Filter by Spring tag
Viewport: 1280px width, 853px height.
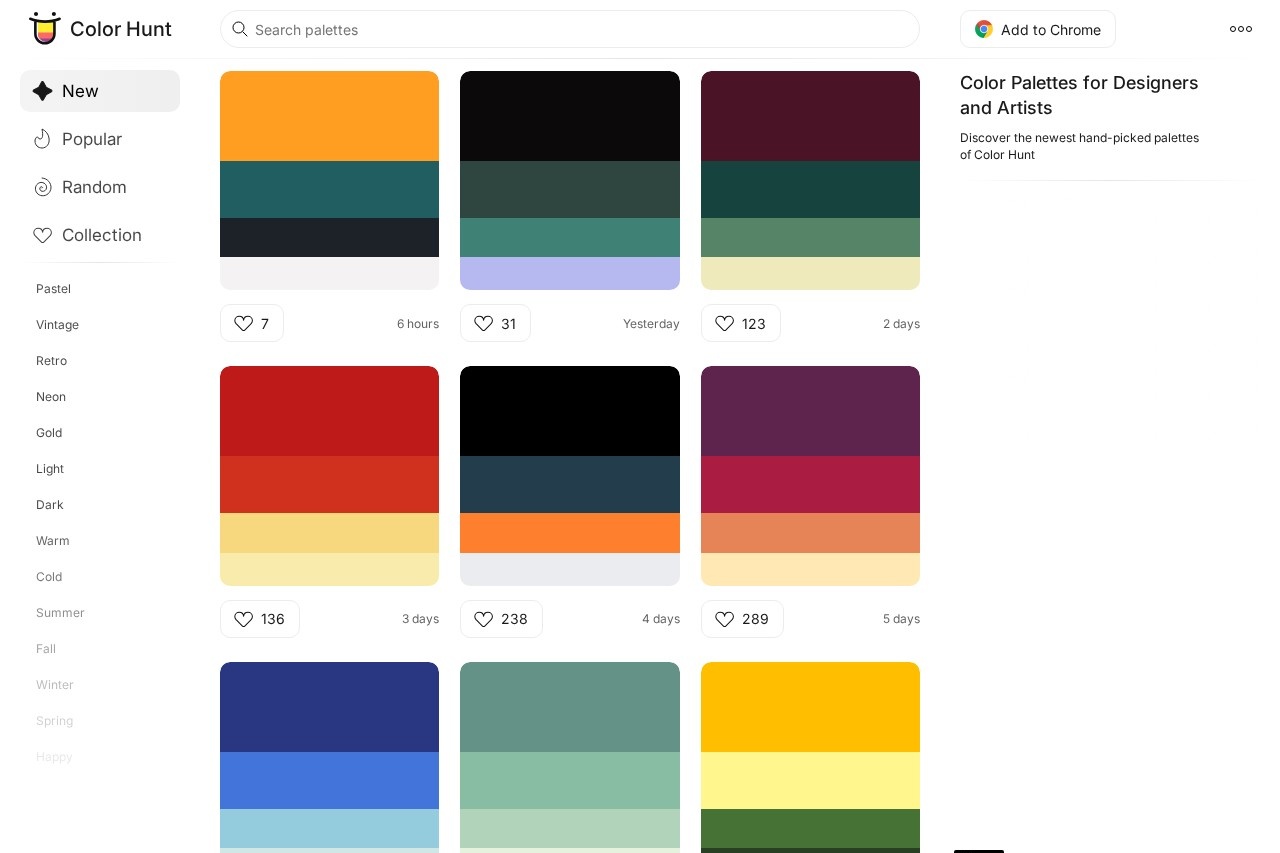point(54,721)
